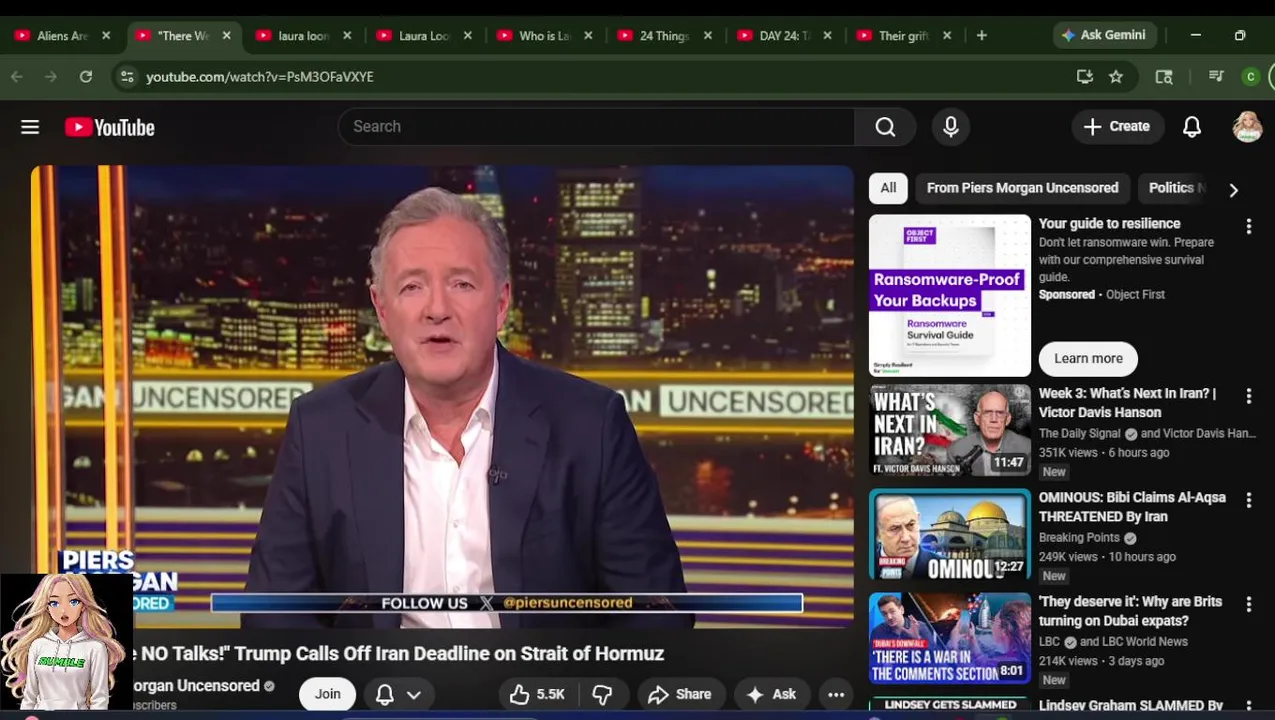Open 'What's Next in Iran?' video thumbnail
This screenshot has width=1275, height=720.
pos(950,430)
